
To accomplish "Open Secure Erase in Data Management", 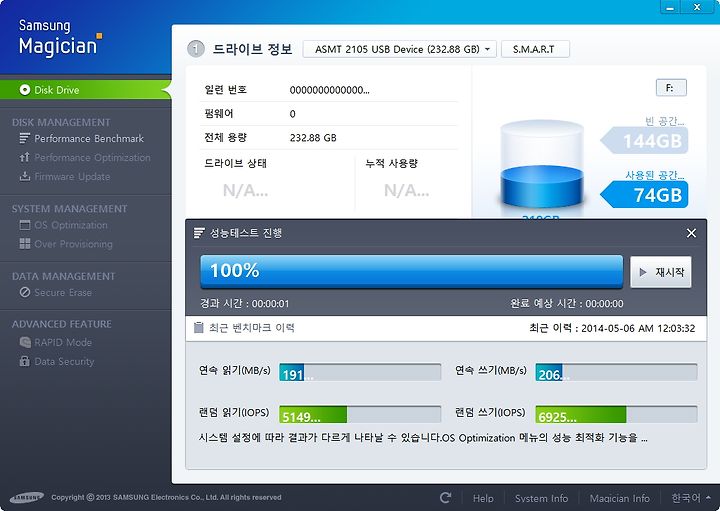I will point(63,292).
